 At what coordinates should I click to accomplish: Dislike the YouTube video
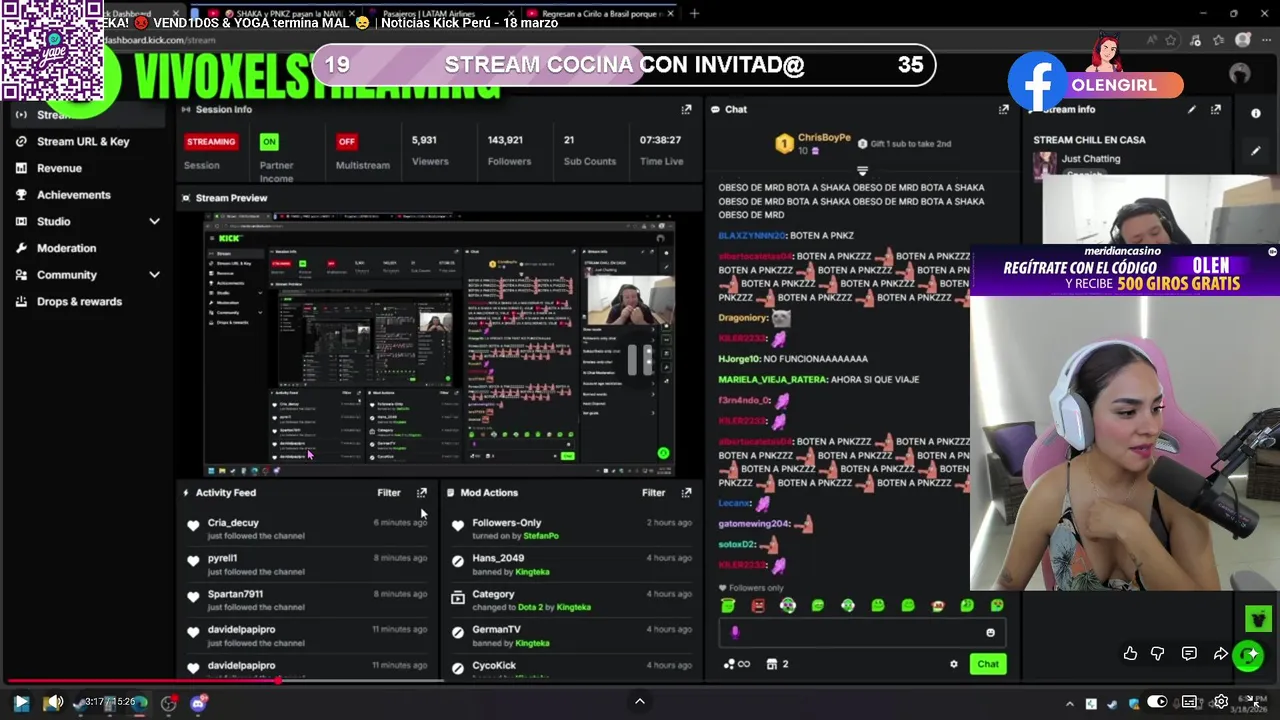point(1157,653)
